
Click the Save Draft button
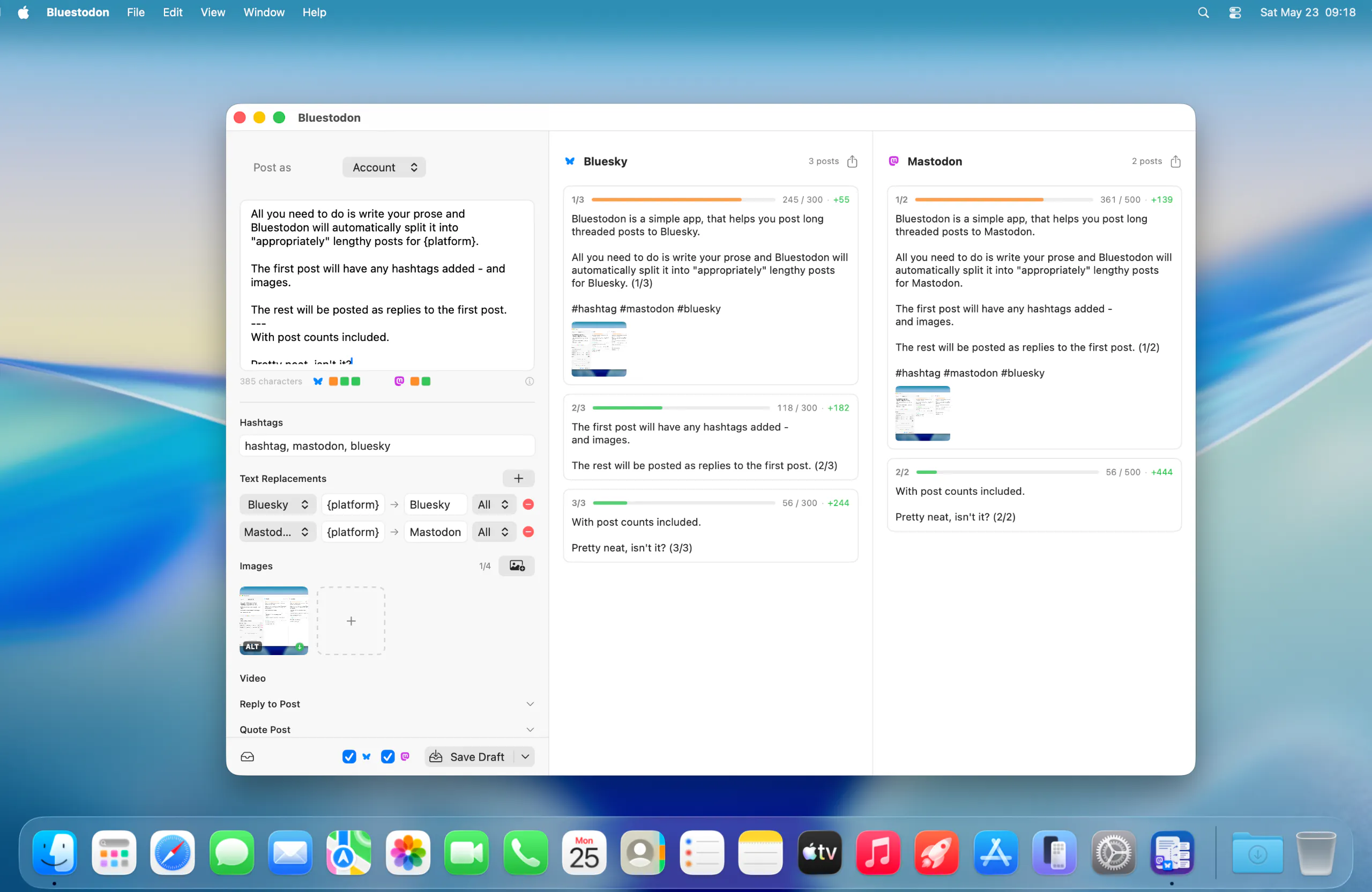click(x=469, y=756)
